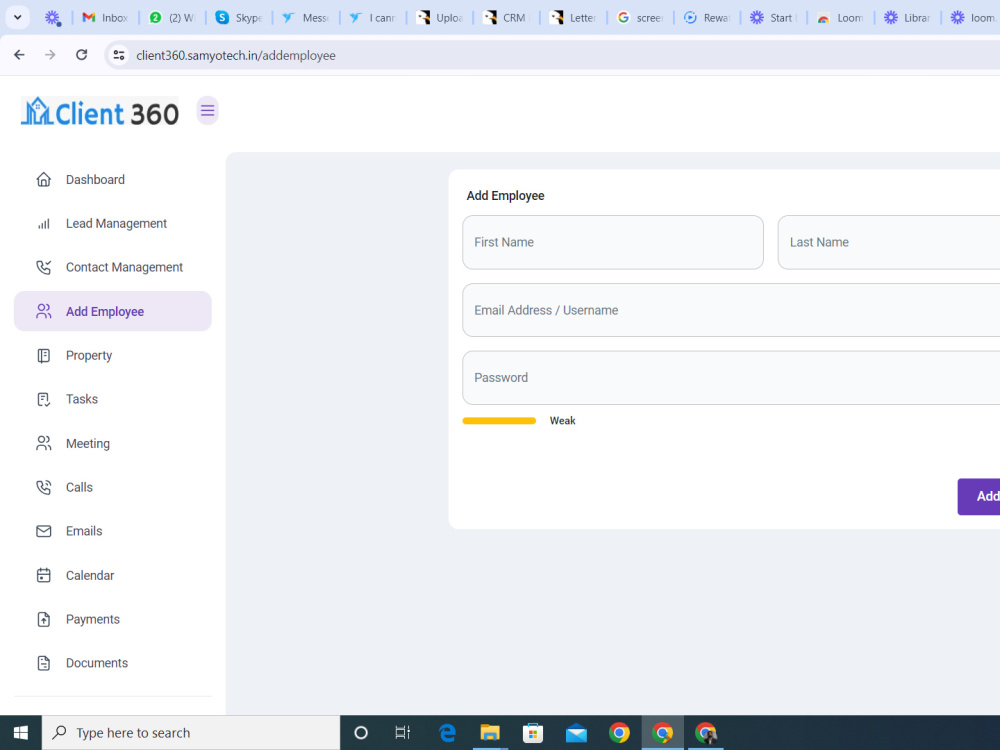Viewport: 1000px width, 750px height.
Task: Click the Contact Management phone icon
Action: coord(43,267)
